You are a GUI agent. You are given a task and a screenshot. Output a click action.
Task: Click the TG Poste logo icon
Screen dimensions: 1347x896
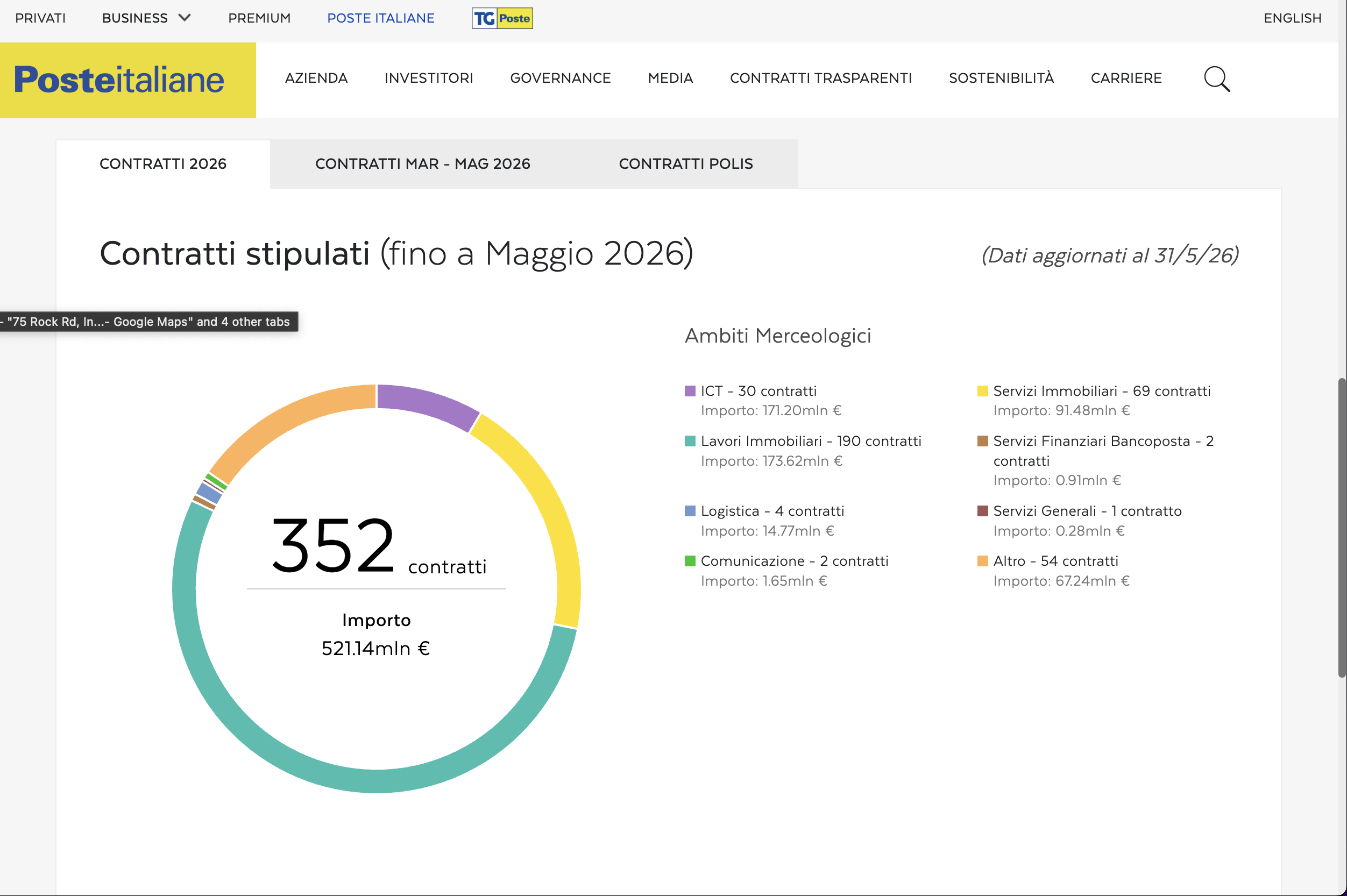pyautogui.click(x=502, y=18)
